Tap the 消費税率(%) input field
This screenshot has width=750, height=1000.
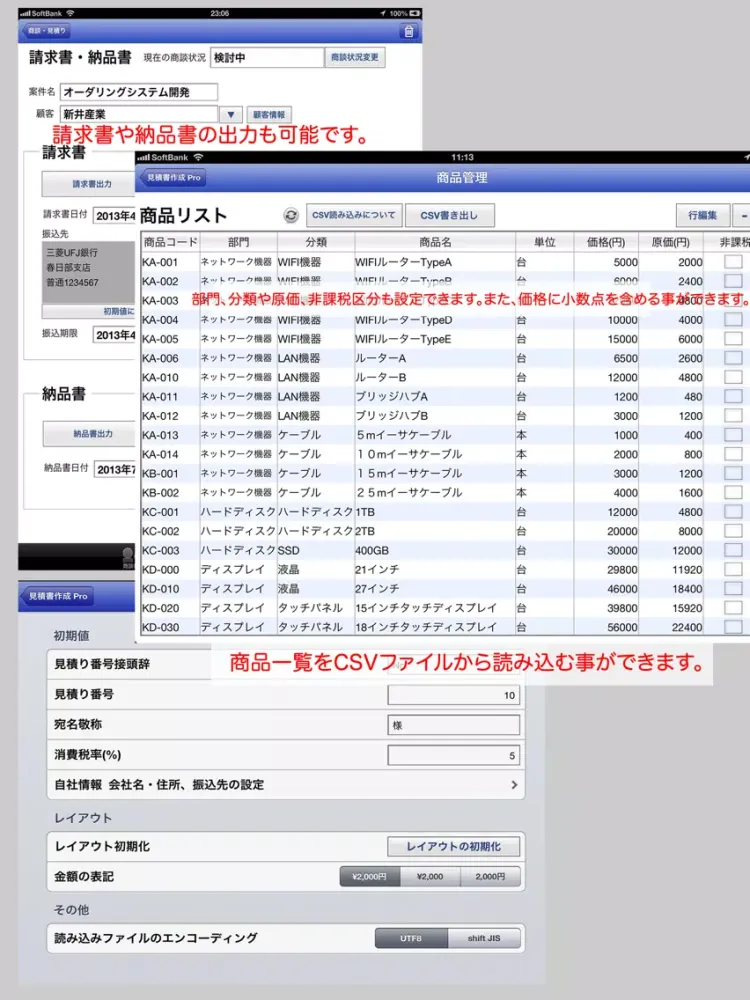(x=453, y=755)
